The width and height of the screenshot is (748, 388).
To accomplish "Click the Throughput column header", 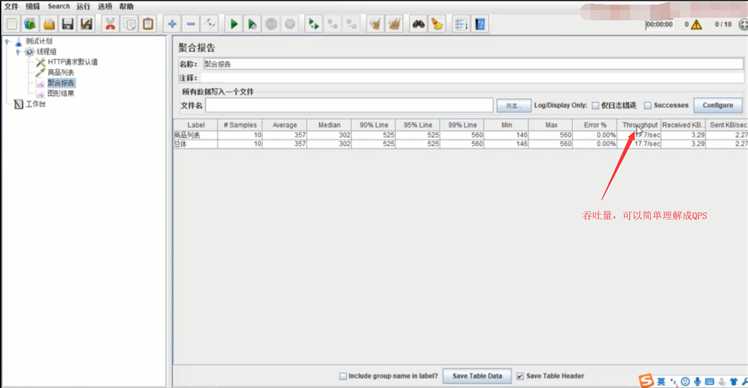I will [639, 125].
